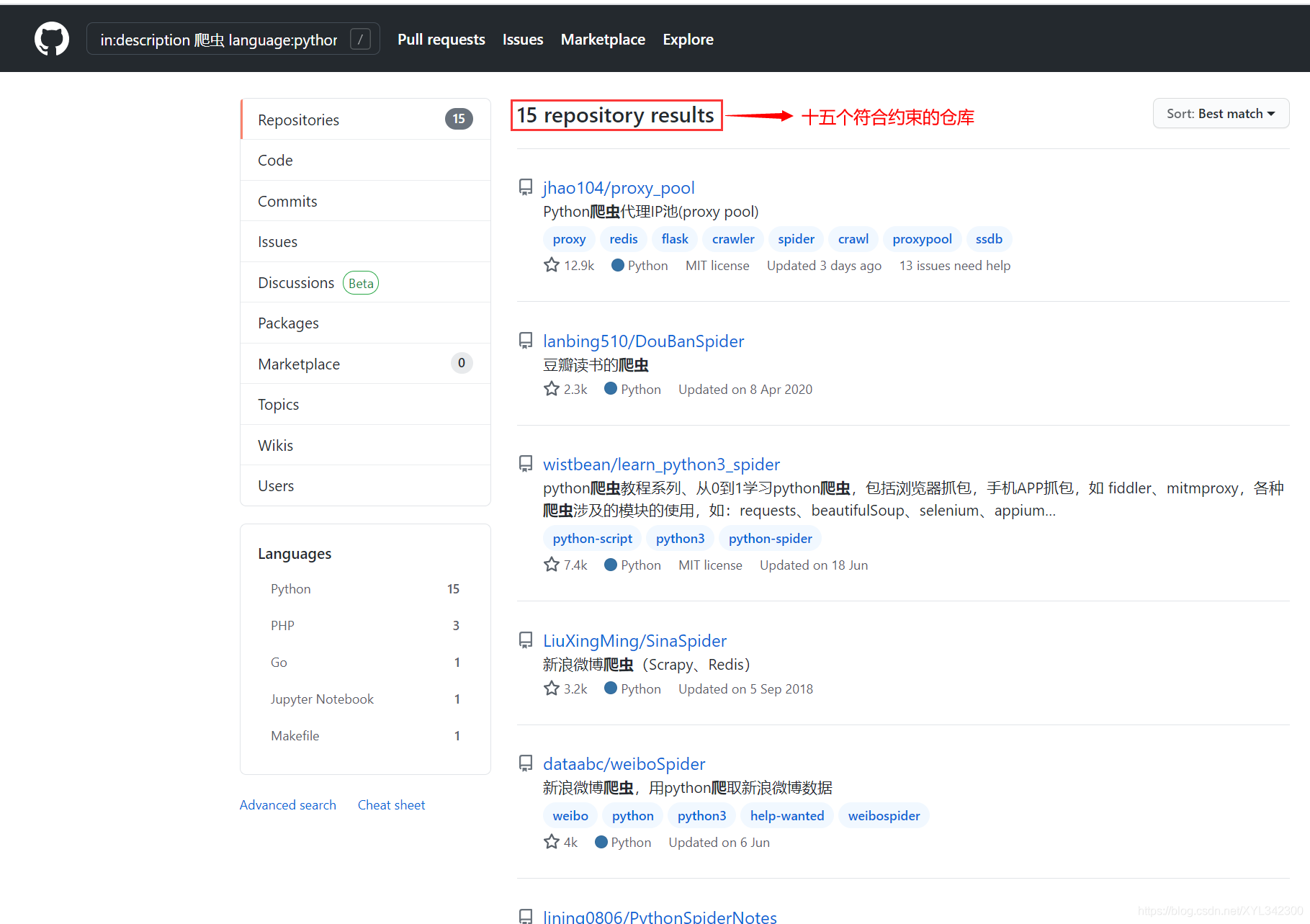Open Pull requests in top navigation

[x=441, y=40]
